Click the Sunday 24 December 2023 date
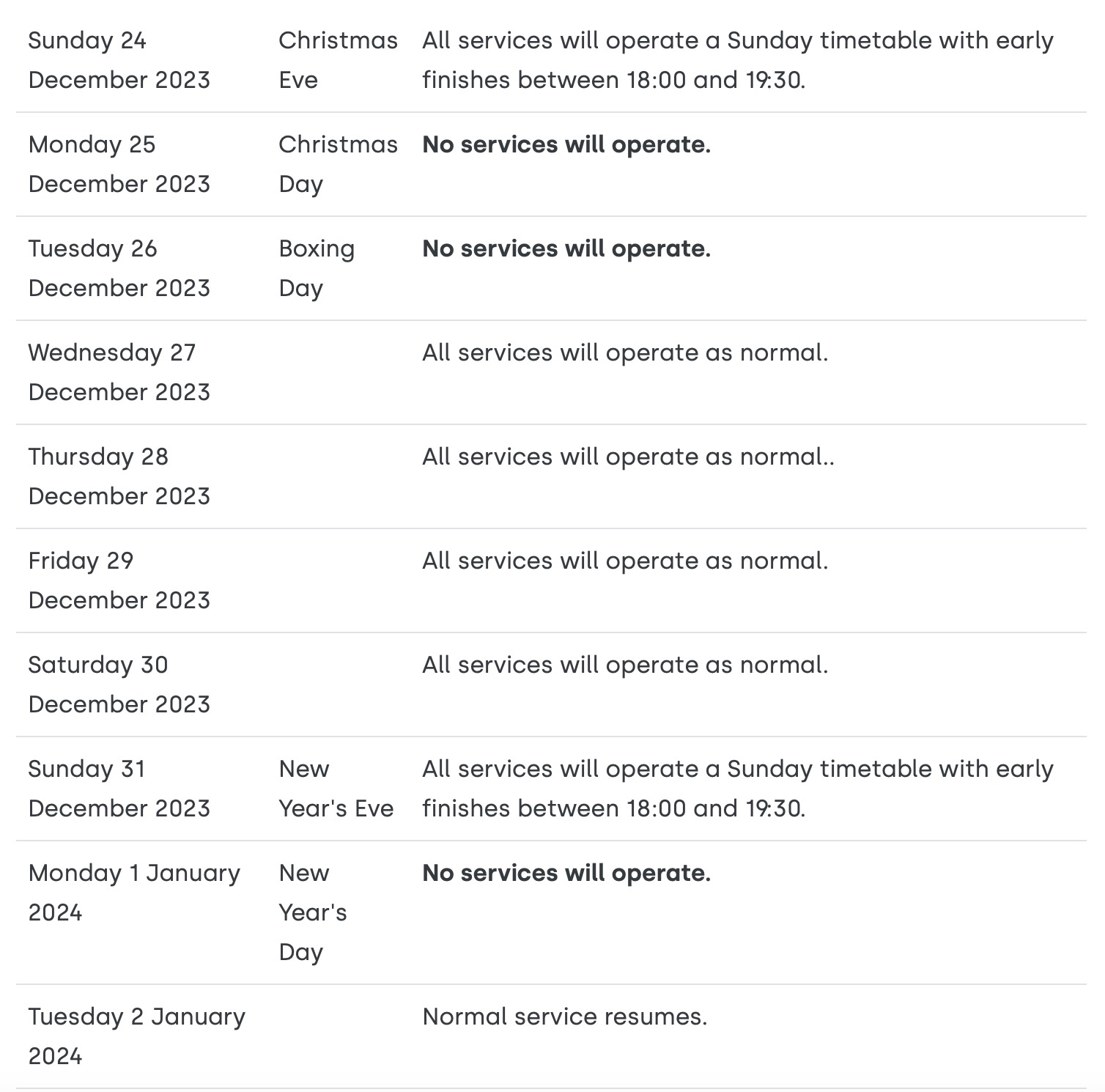This screenshot has width=1105, height=1092. pyautogui.click(x=119, y=60)
